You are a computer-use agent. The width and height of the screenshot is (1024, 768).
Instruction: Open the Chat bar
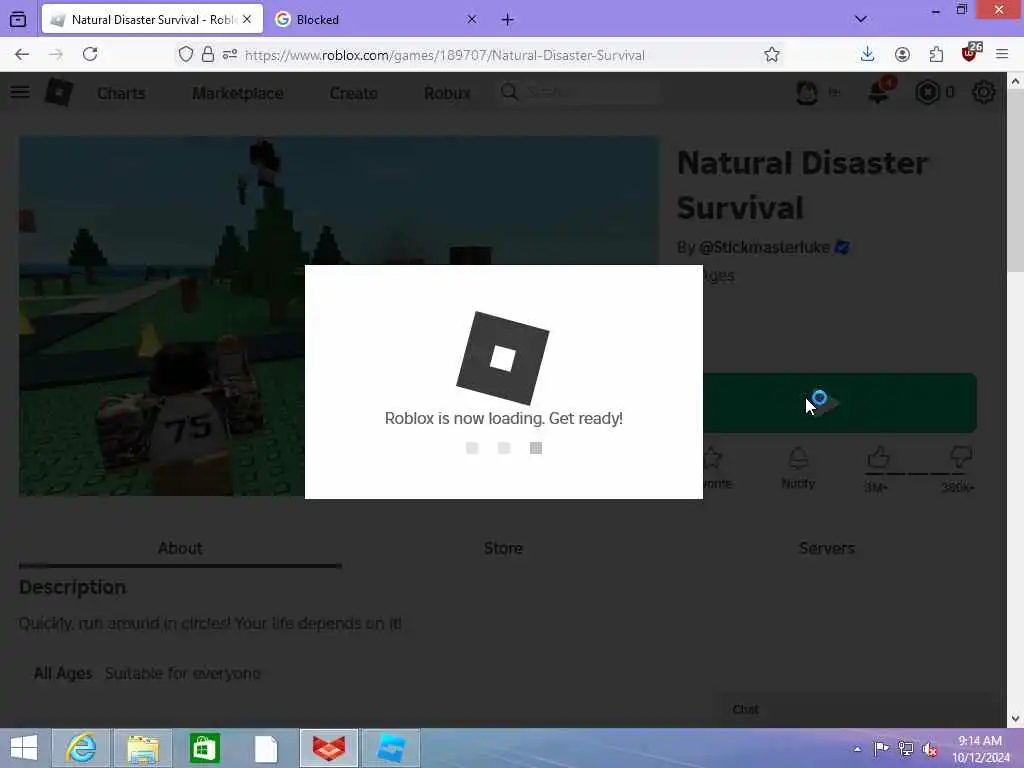tap(856, 709)
